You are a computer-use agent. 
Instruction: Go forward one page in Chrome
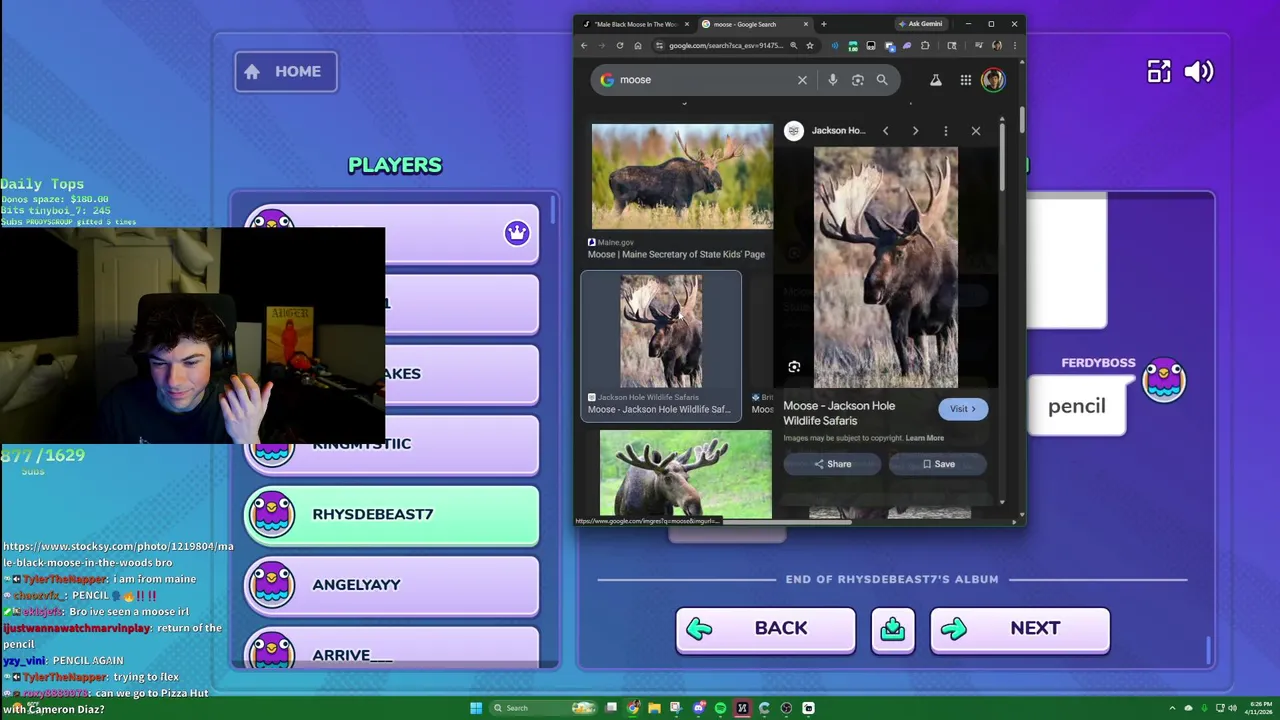[x=601, y=45]
